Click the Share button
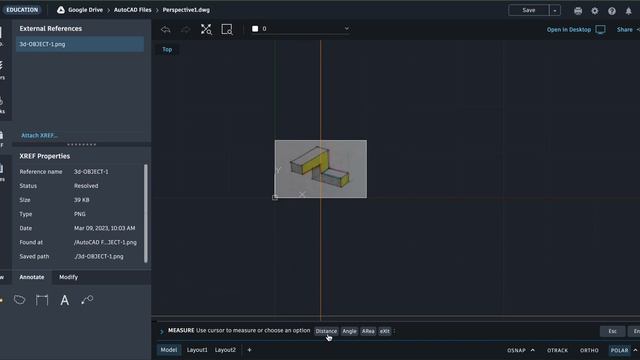This screenshot has height=360, width=640. pos(624,29)
